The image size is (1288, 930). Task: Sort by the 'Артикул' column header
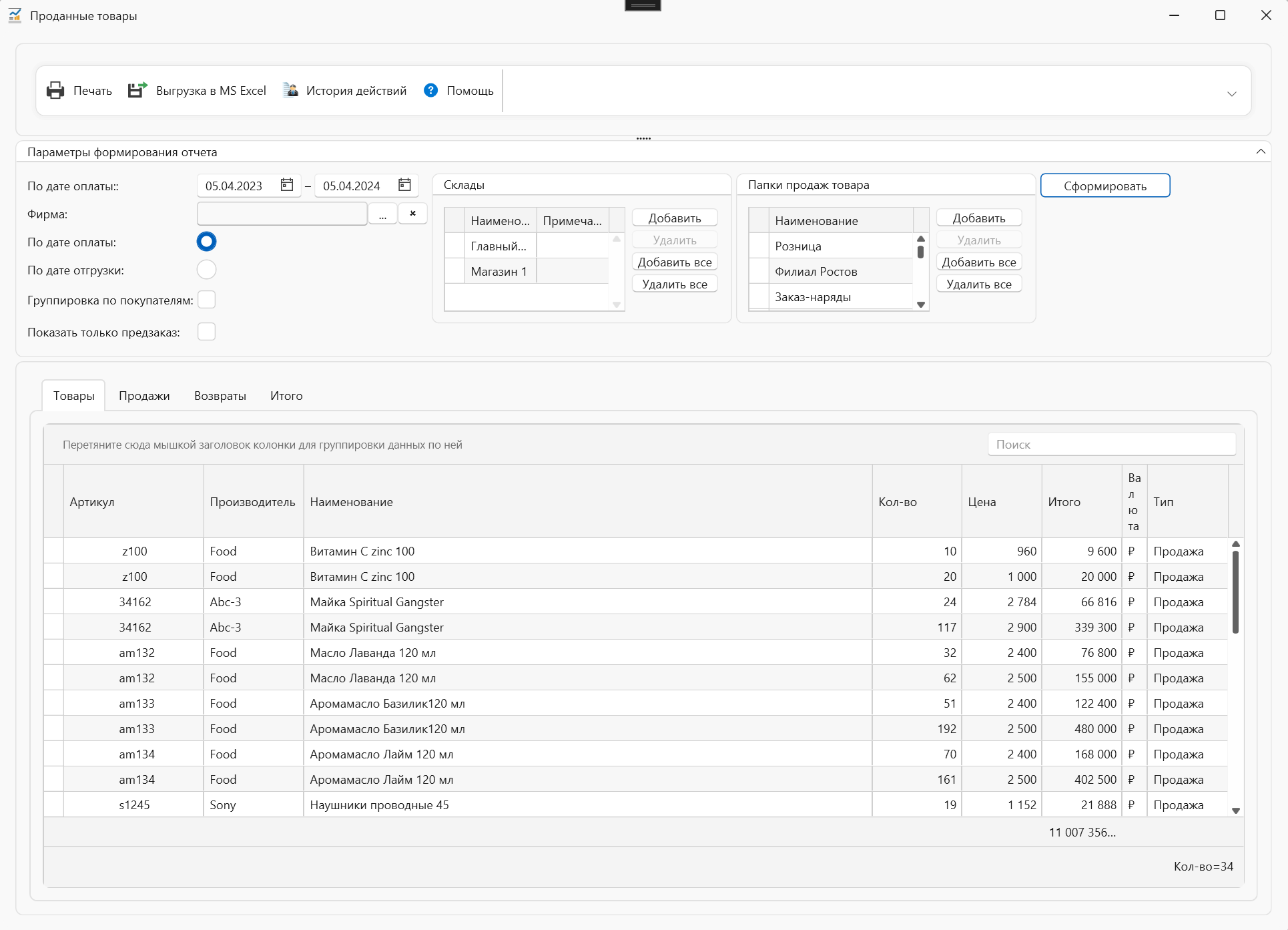[x=133, y=501]
